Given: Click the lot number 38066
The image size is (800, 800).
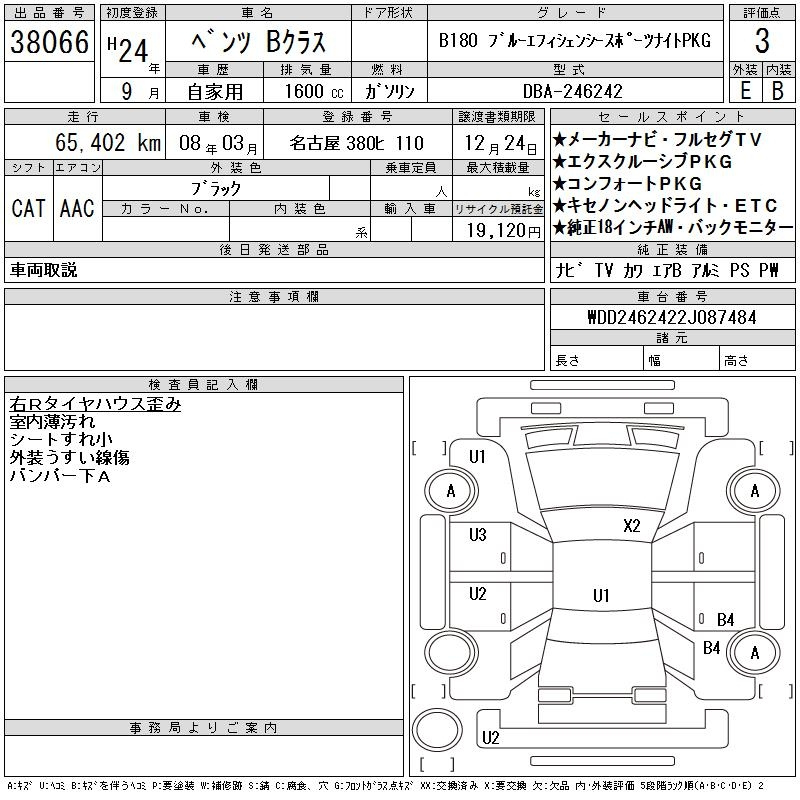Looking at the screenshot, I should [49, 42].
